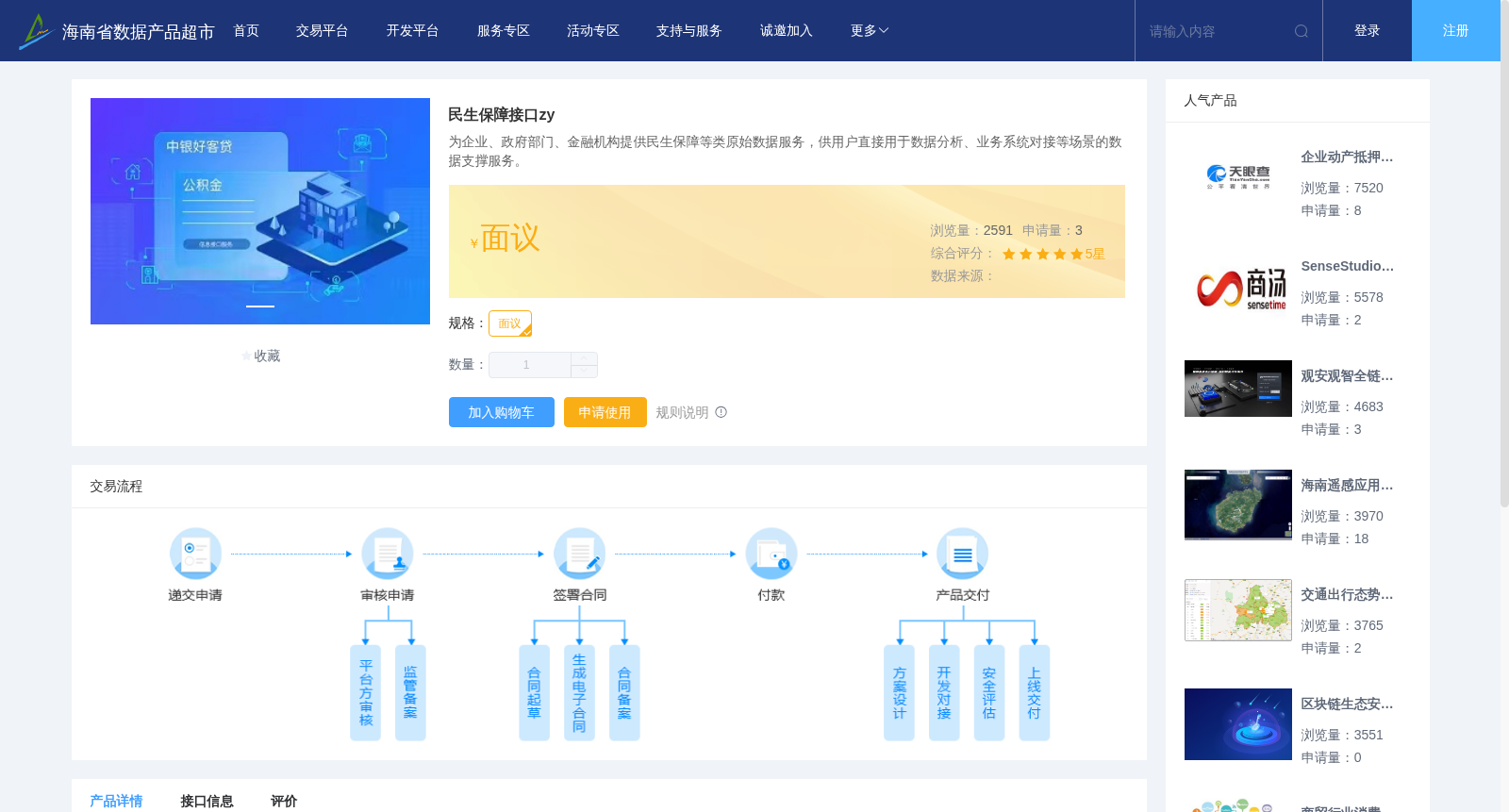Click the 监管备案 sub-step box
Image resolution: width=1509 pixels, height=812 pixels.
click(410, 693)
